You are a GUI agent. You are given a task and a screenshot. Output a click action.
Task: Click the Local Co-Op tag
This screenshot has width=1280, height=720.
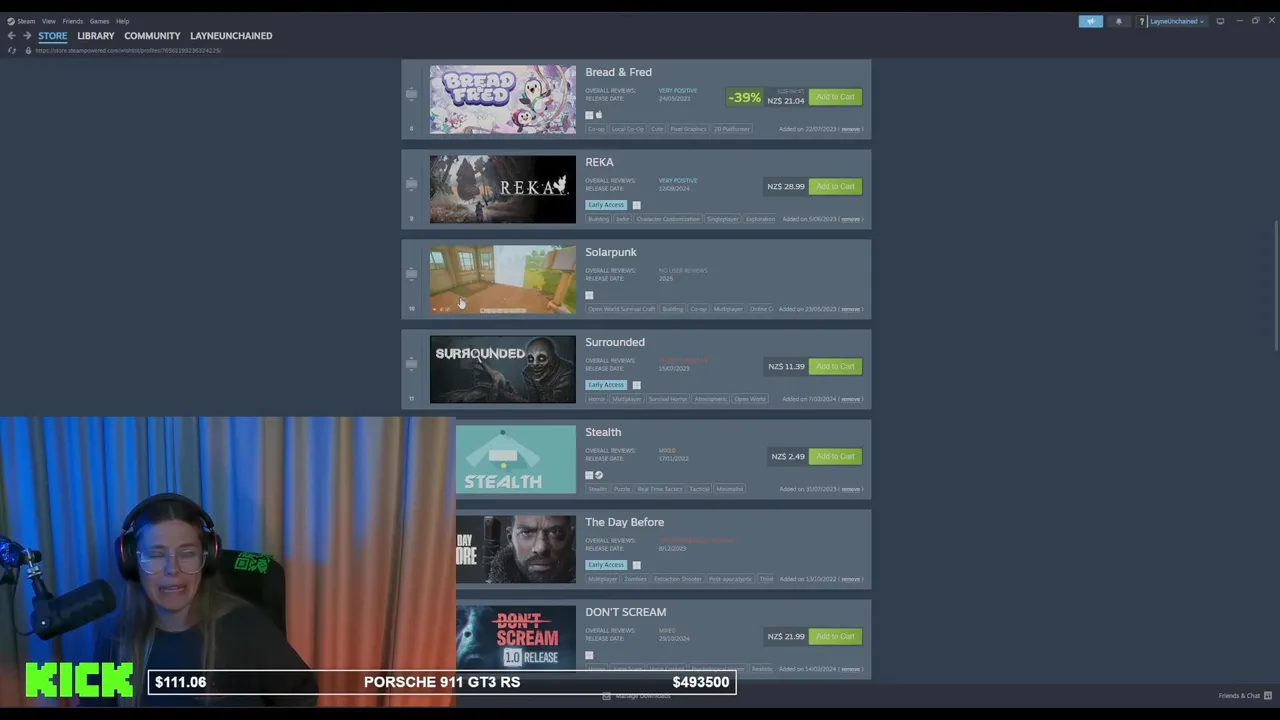click(x=628, y=129)
